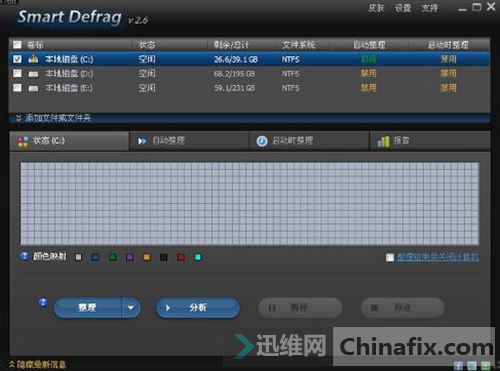Click the white color map swatch
The height and width of the screenshot is (371, 500).
78,257
